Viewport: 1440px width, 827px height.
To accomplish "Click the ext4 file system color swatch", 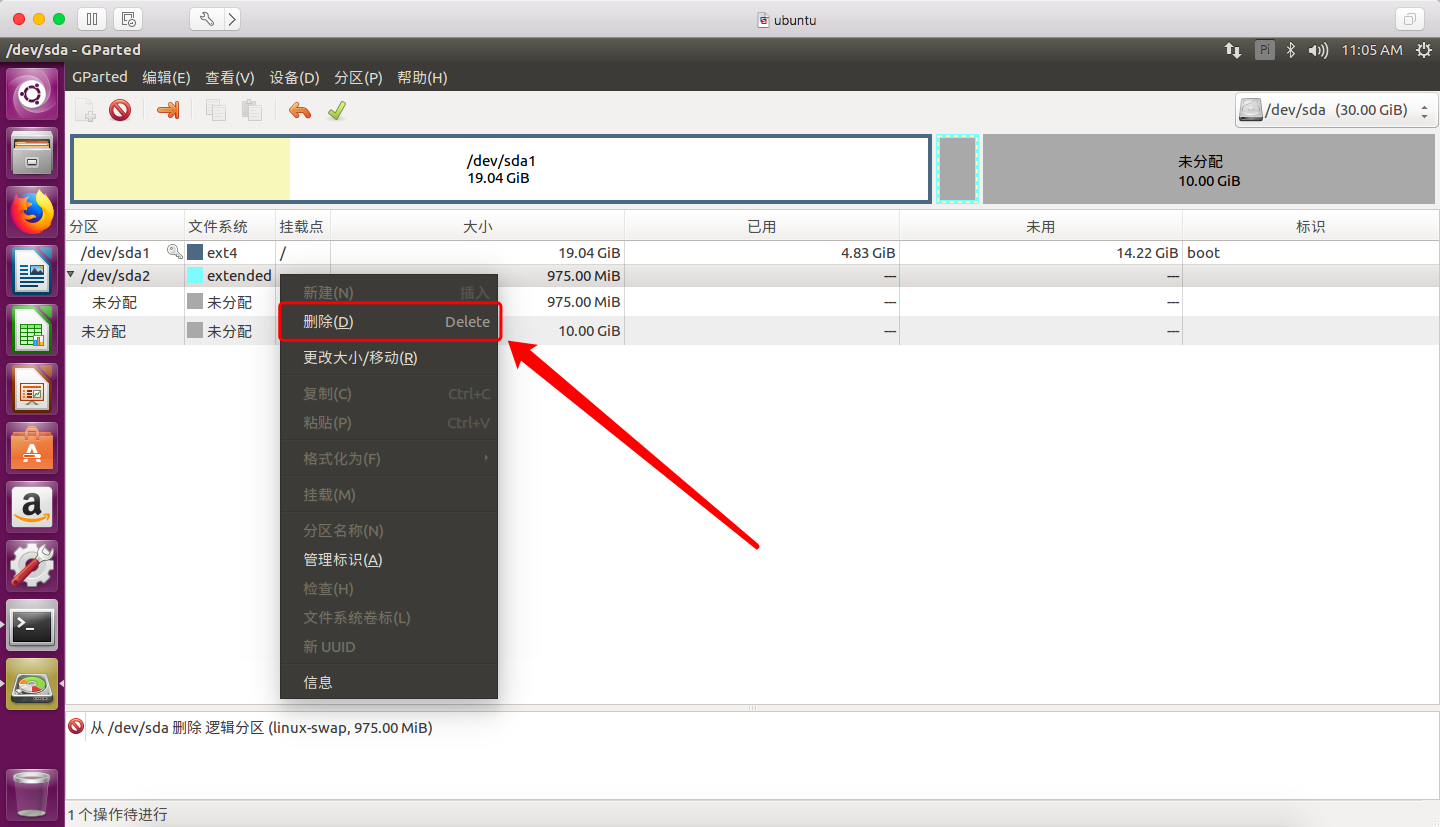I will (x=195, y=253).
